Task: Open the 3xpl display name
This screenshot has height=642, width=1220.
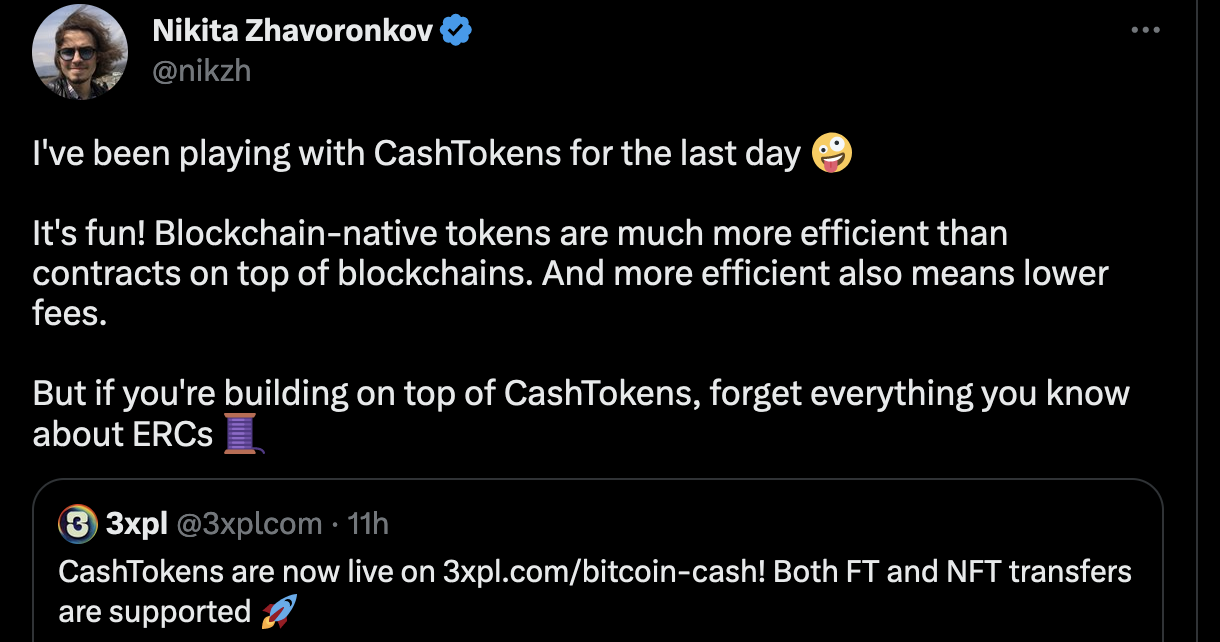Action: (x=137, y=523)
